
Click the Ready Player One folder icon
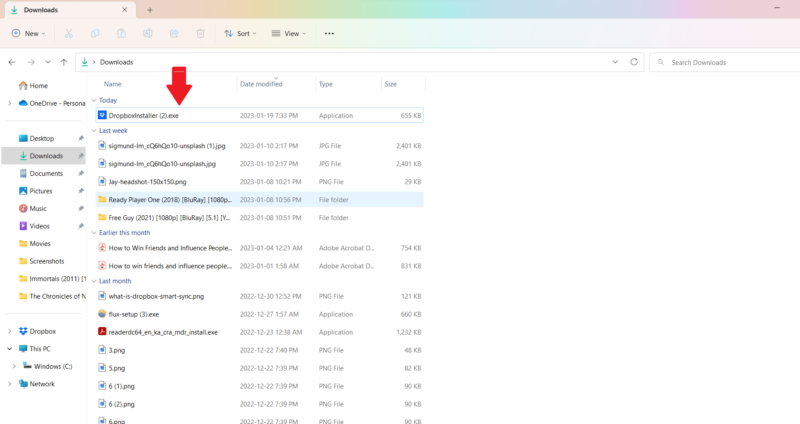coord(102,199)
